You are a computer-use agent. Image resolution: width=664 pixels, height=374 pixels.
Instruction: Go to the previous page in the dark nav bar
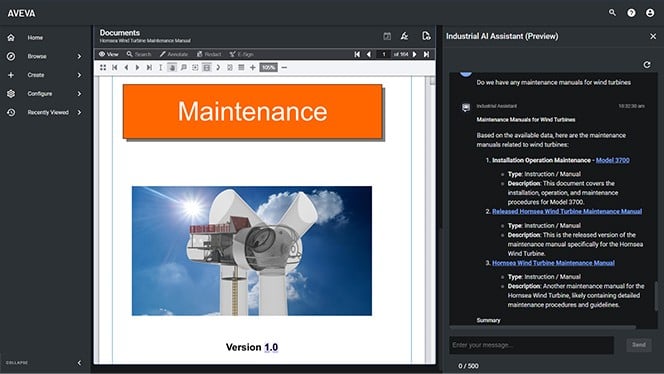coord(368,54)
